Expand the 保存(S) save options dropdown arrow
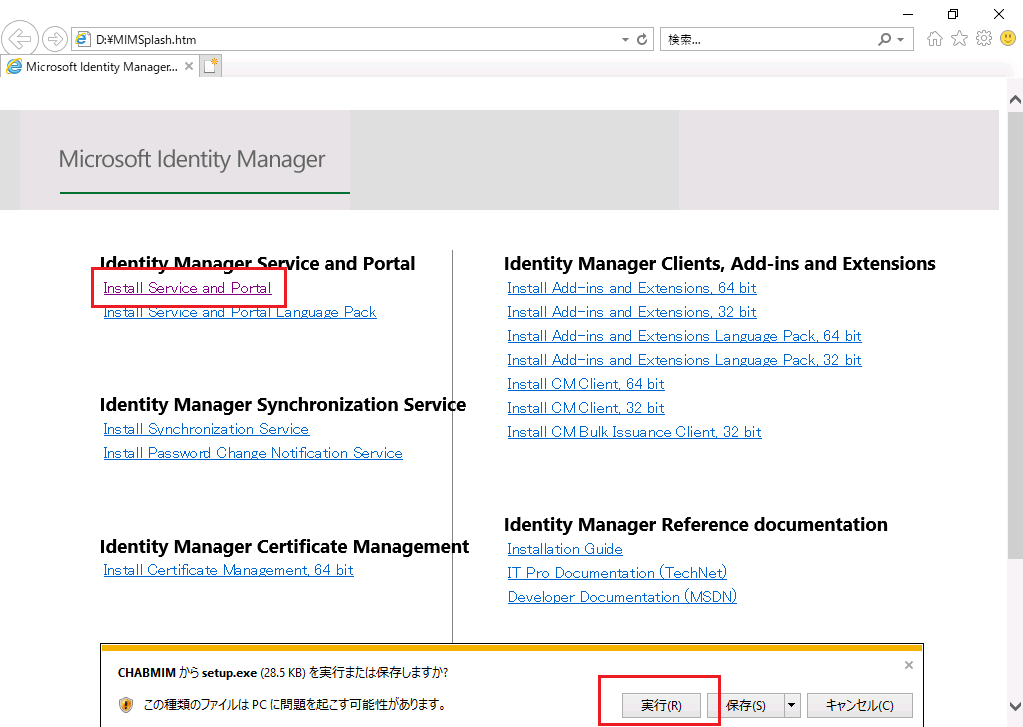The height and width of the screenshot is (727, 1023). click(792, 705)
